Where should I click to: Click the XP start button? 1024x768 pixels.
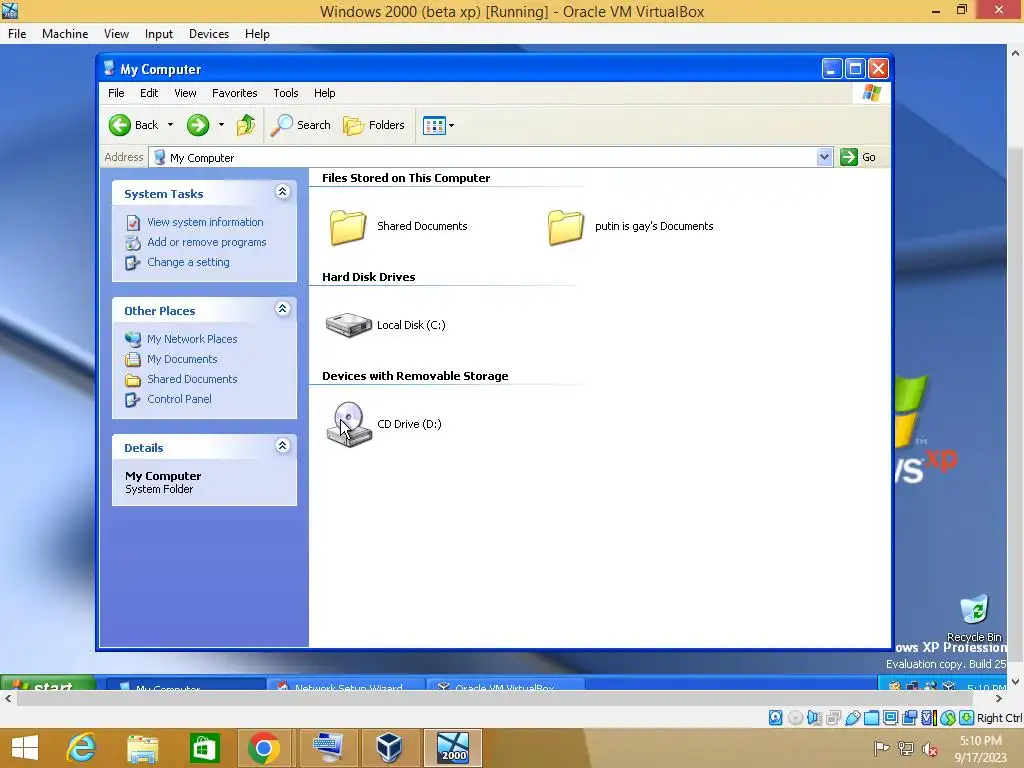click(48, 683)
